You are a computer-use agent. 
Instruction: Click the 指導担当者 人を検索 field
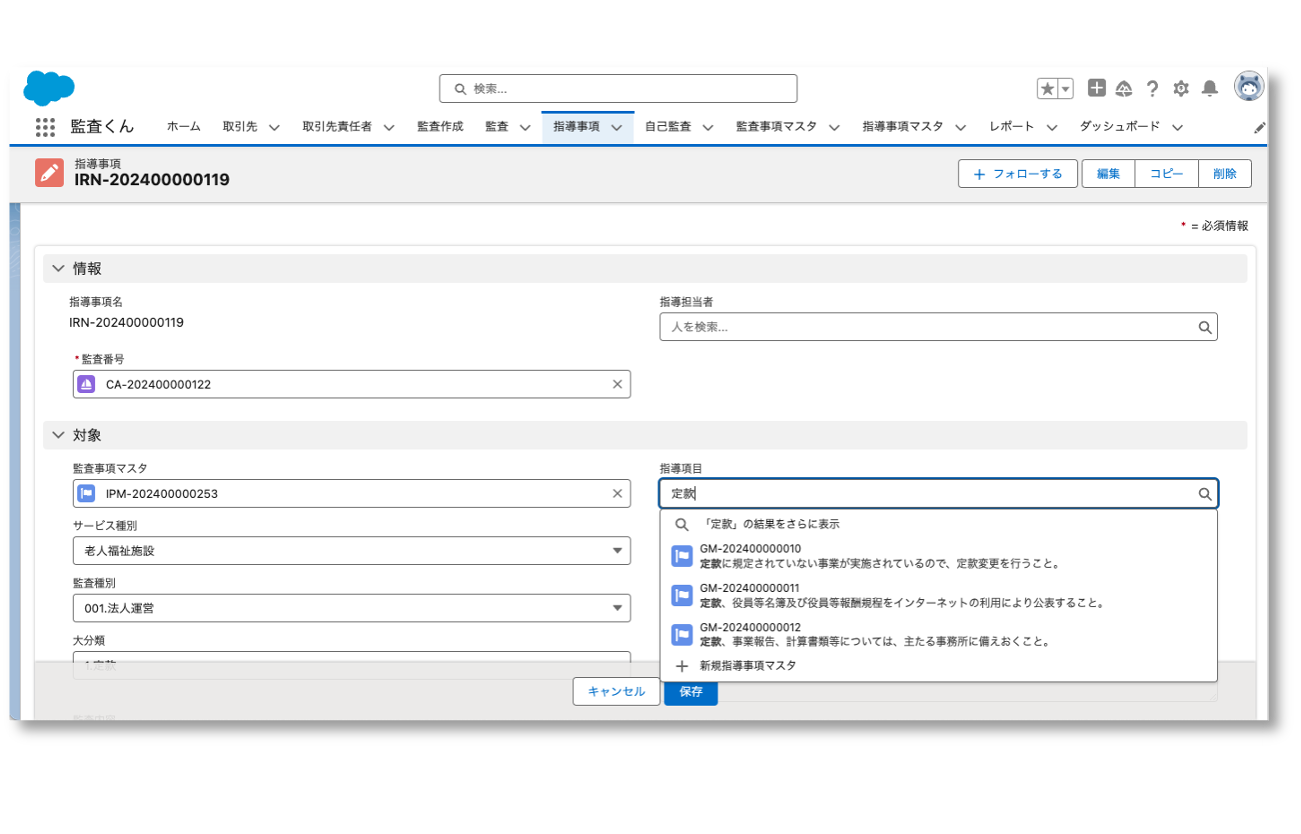pyautogui.click(x=938, y=327)
